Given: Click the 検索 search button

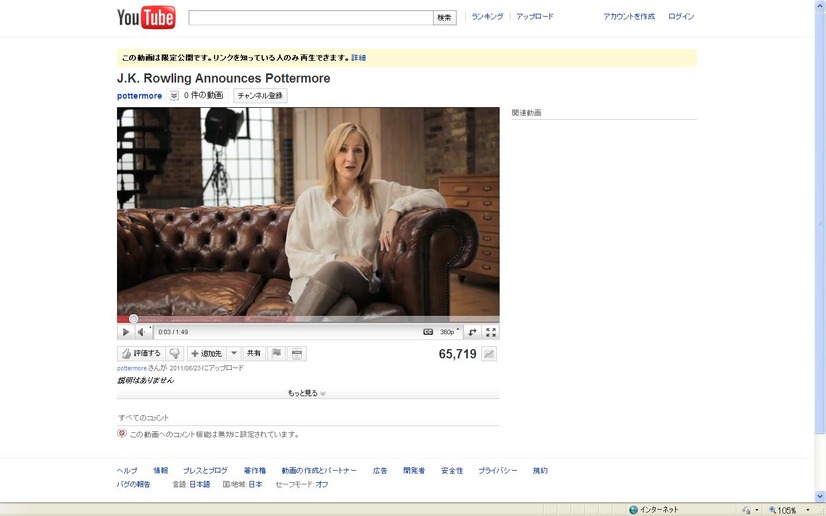Looking at the screenshot, I should click(x=445, y=17).
